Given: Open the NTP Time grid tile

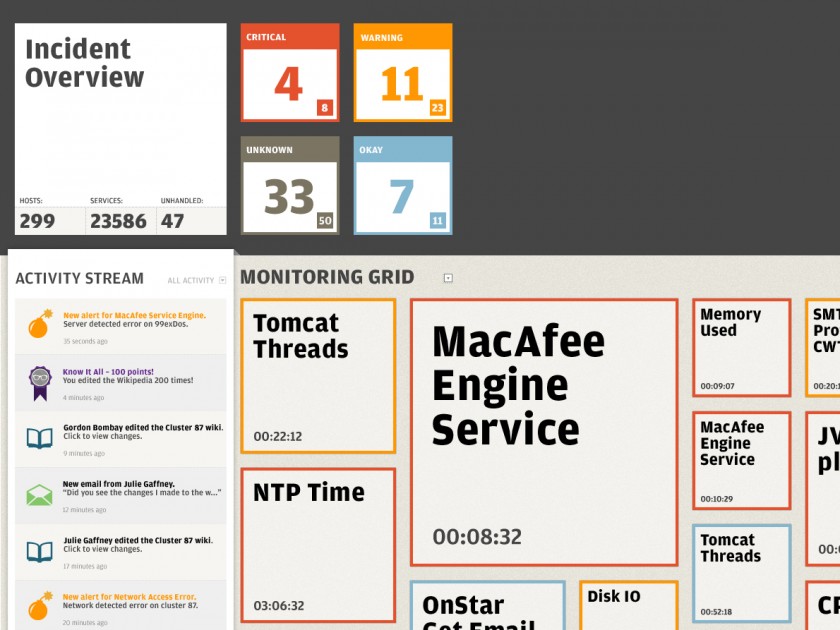Looking at the screenshot, I should coord(318,545).
